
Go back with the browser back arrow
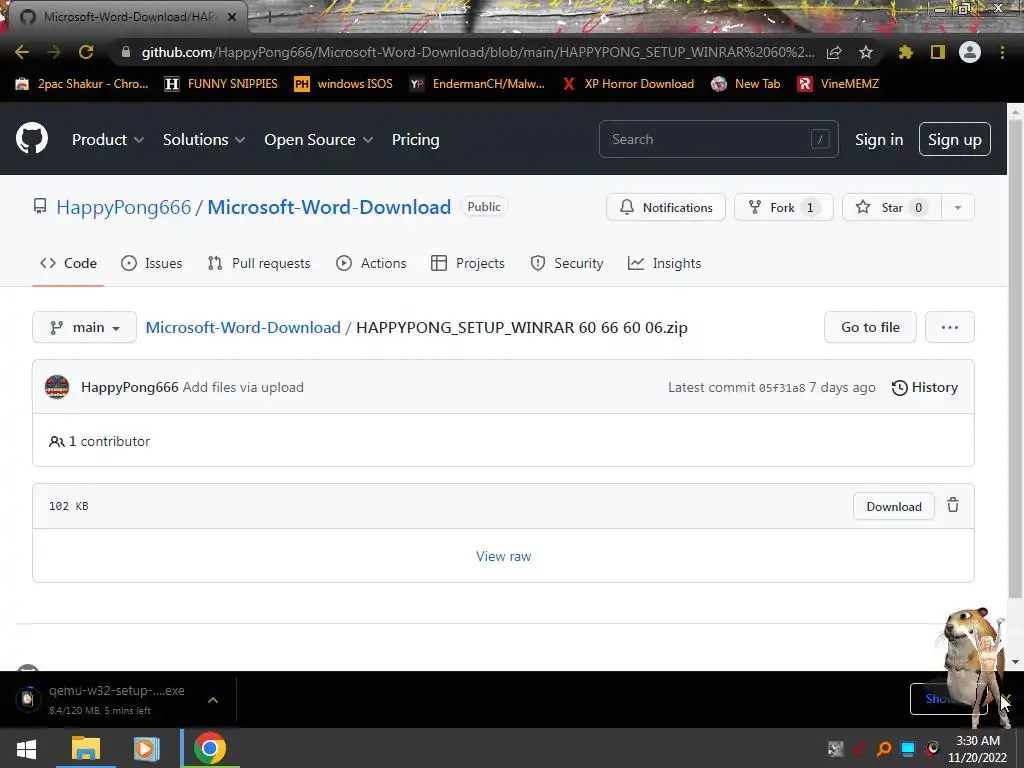[22, 52]
